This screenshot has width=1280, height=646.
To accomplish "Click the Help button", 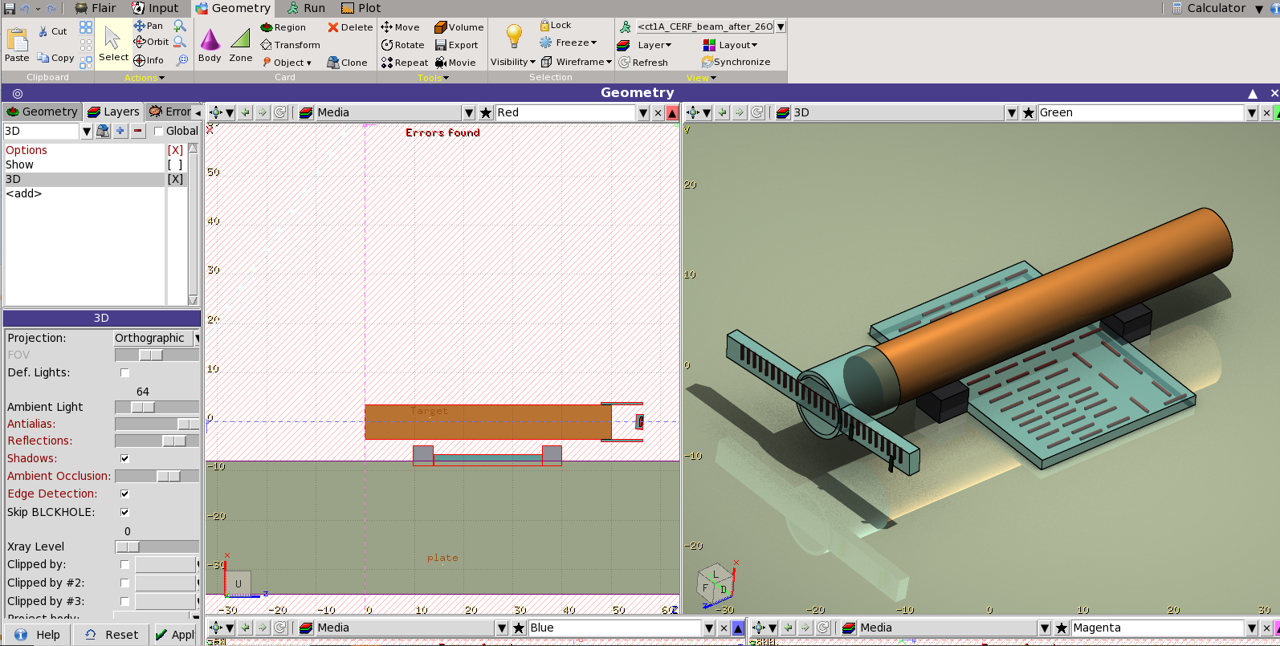I will click(39, 635).
